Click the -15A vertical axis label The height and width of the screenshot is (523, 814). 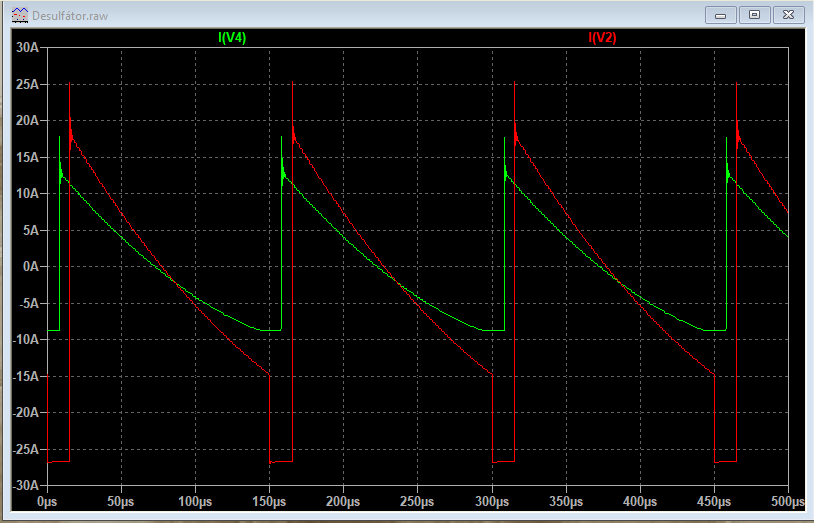[x=26, y=376]
